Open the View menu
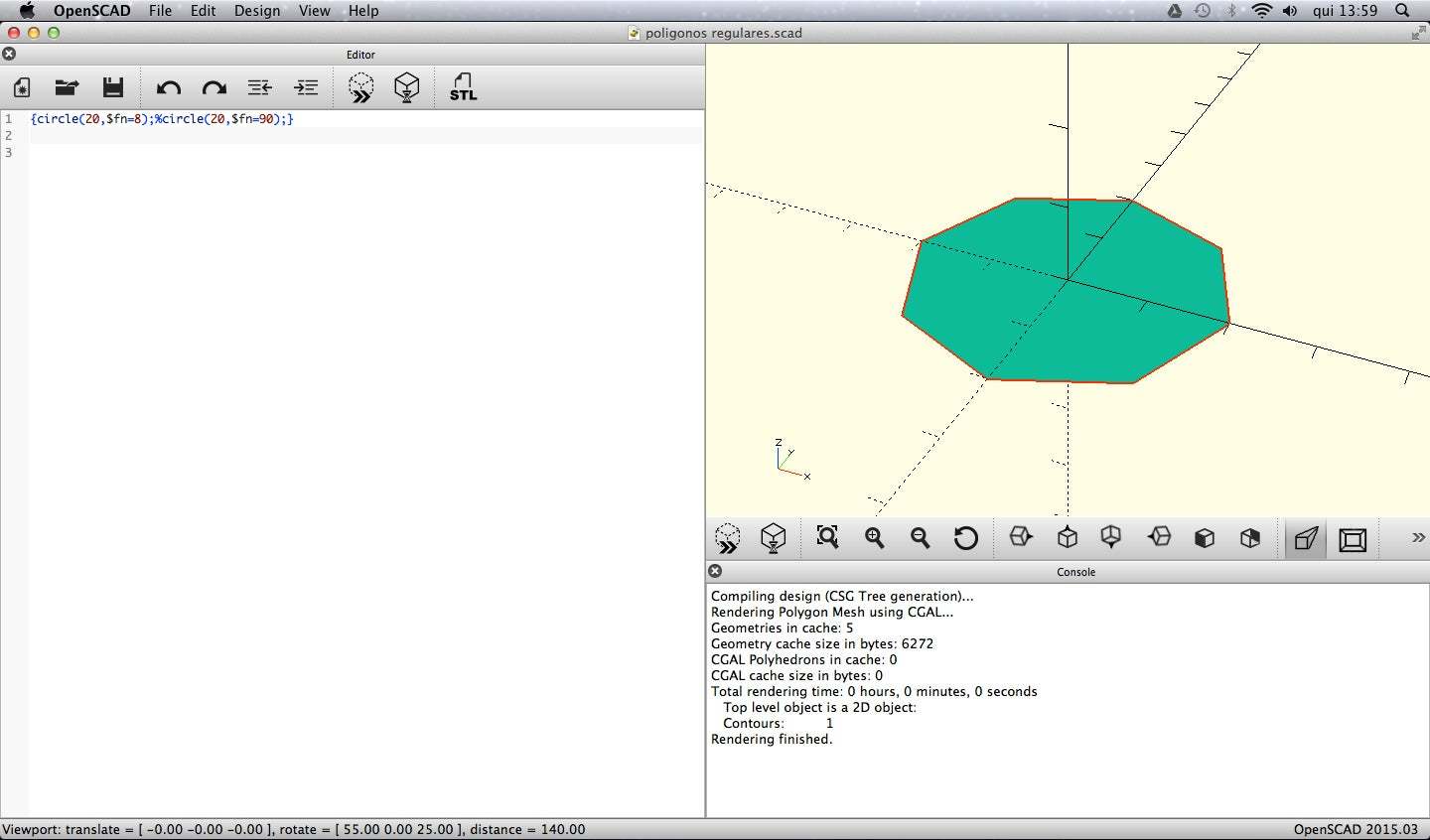The height and width of the screenshot is (840, 1430). 315,11
